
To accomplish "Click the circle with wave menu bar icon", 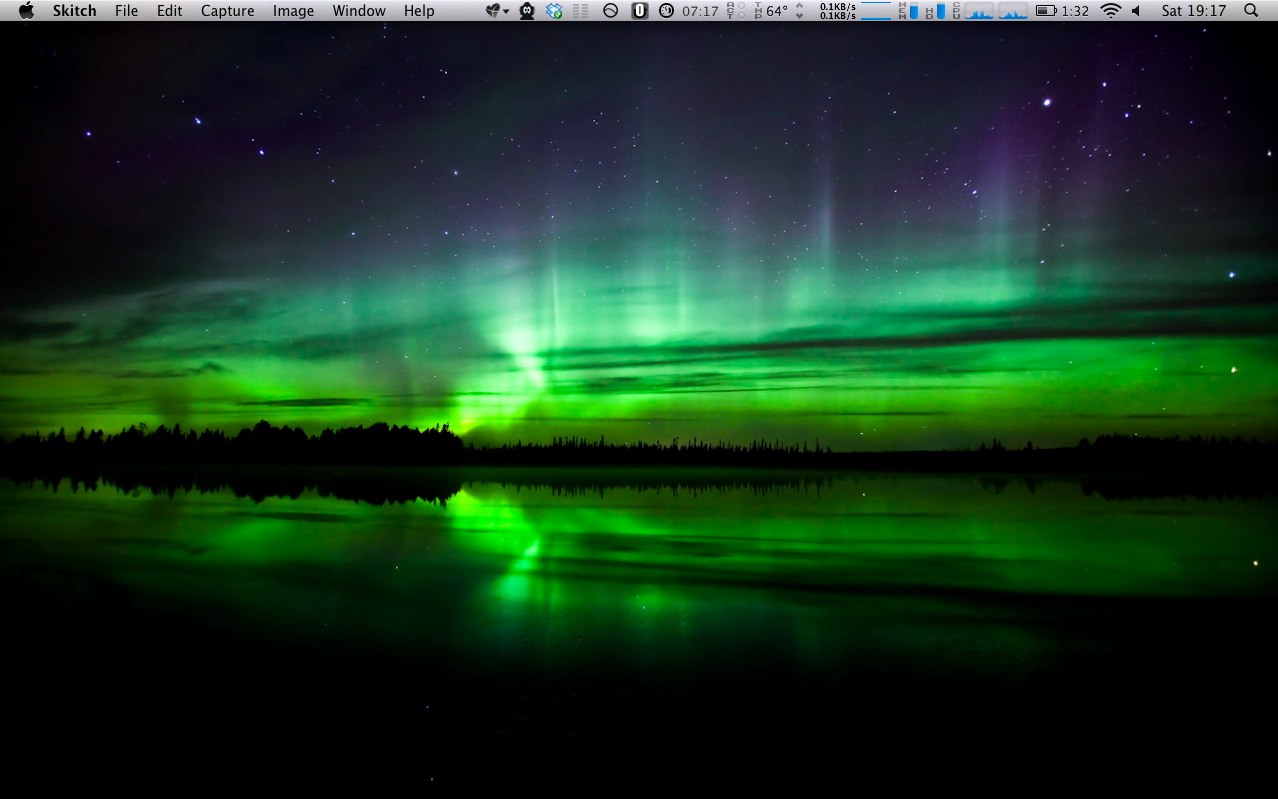I will coord(610,11).
